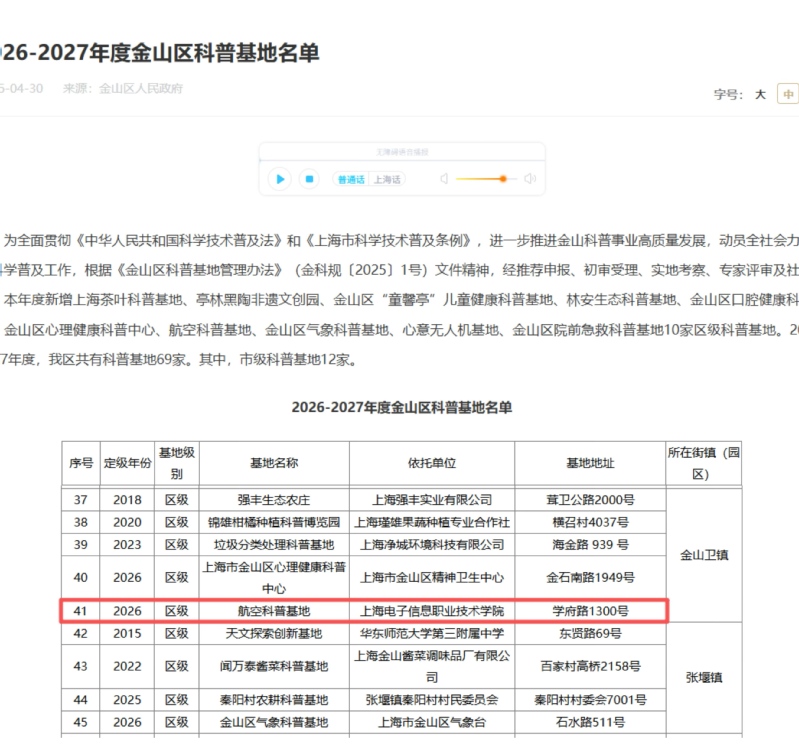The width and height of the screenshot is (799, 750).
Task: Select the address cell 横召村4037号
Action: tap(590, 522)
